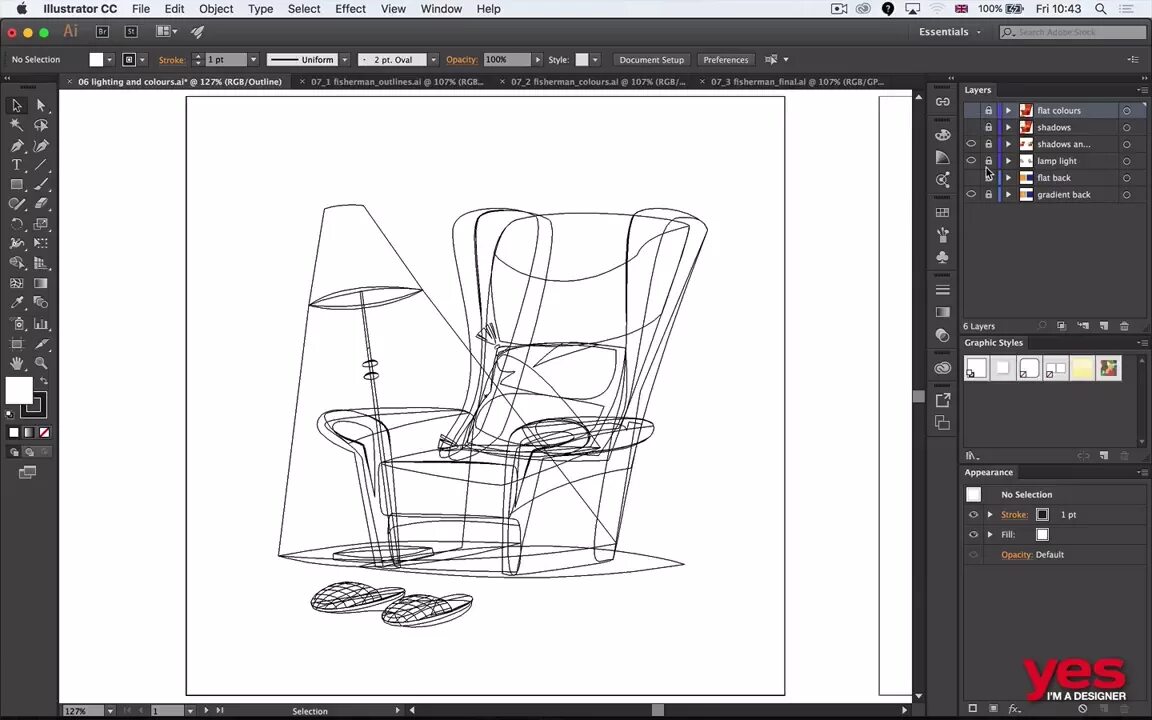
Task: Expand Fill attribute in Appearance panel
Action: tap(990, 535)
